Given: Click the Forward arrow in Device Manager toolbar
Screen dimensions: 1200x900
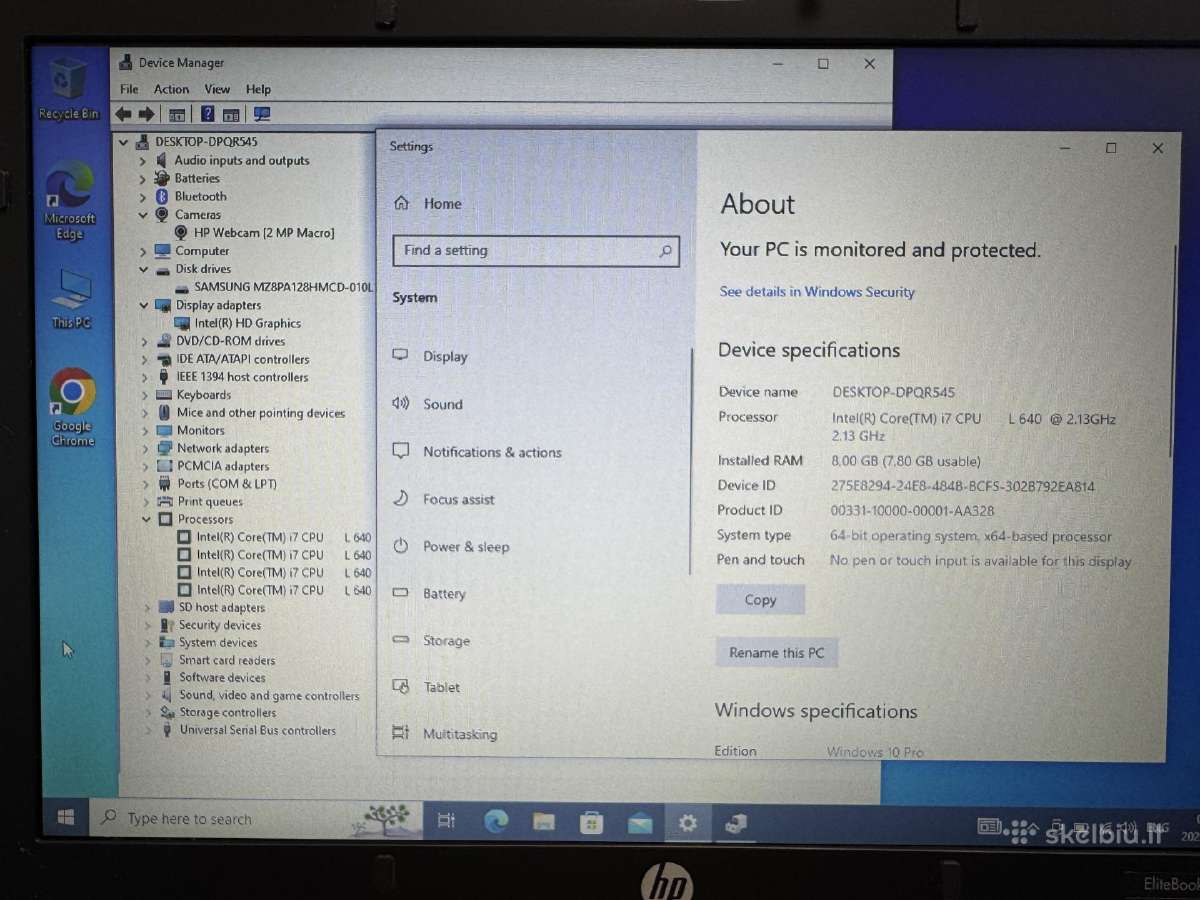Looking at the screenshot, I should (x=147, y=114).
